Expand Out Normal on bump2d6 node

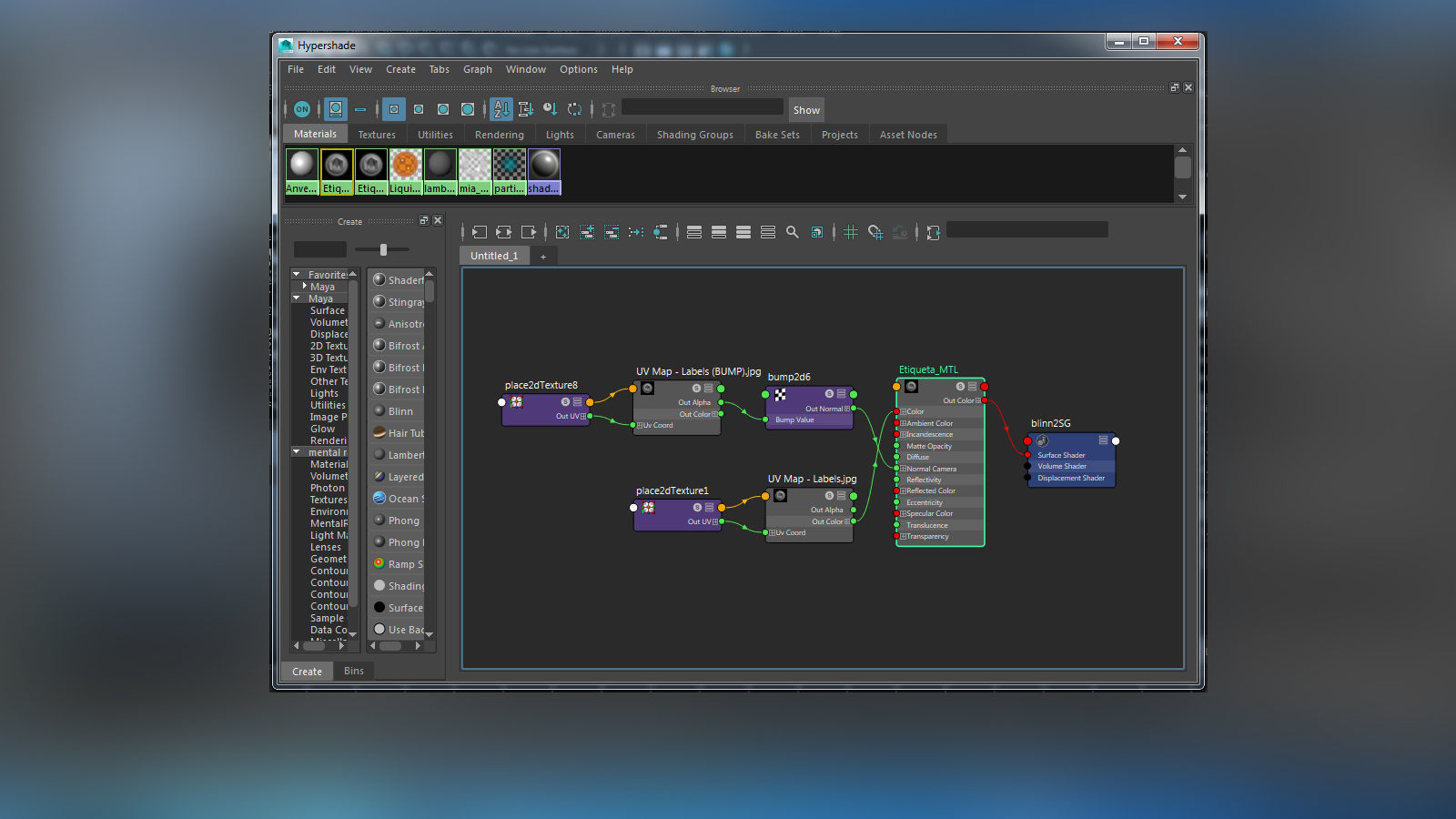tap(847, 409)
